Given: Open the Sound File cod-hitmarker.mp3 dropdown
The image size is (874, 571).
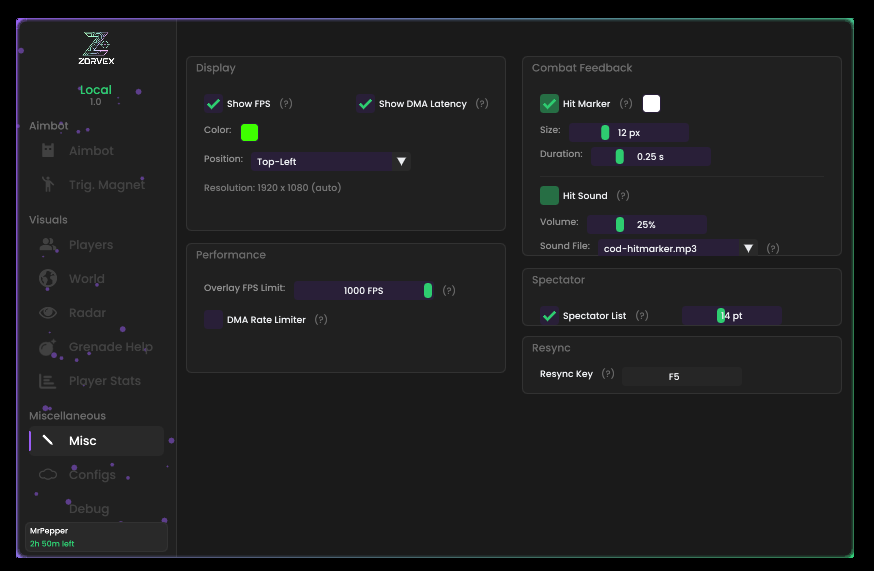Looking at the screenshot, I should point(677,248).
